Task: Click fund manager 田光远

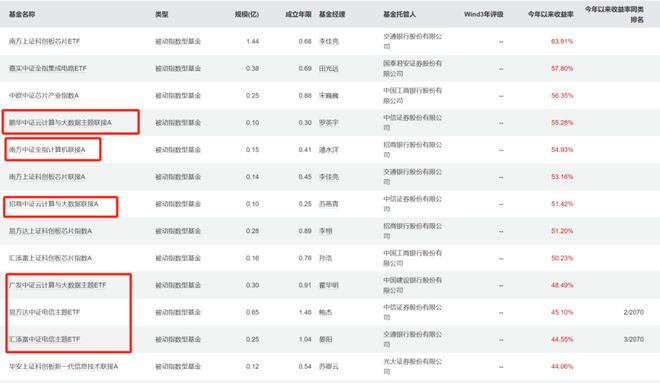Action: pos(329,68)
